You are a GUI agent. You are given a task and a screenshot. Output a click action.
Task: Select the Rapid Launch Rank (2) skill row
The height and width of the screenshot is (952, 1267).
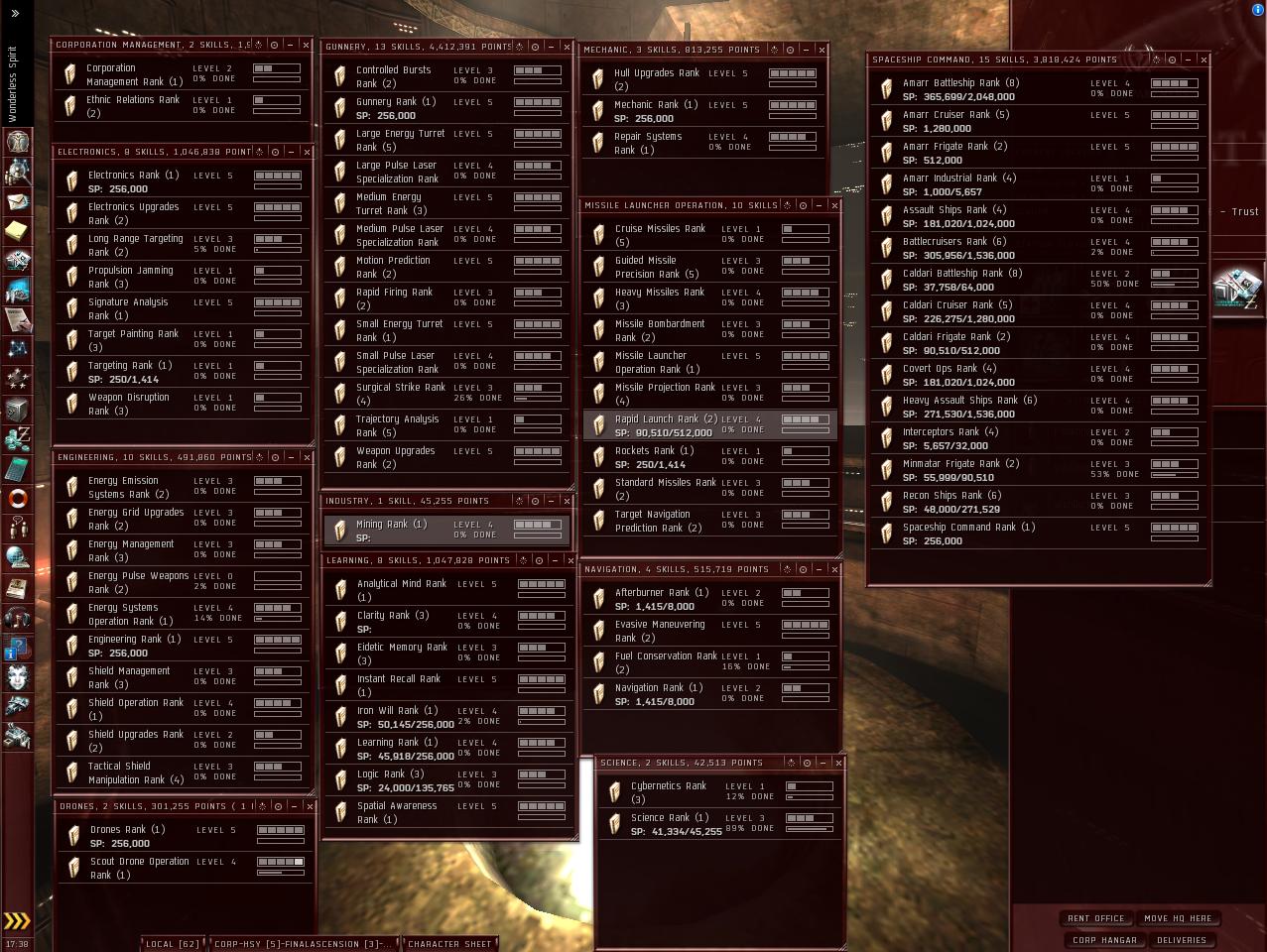tap(710, 425)
